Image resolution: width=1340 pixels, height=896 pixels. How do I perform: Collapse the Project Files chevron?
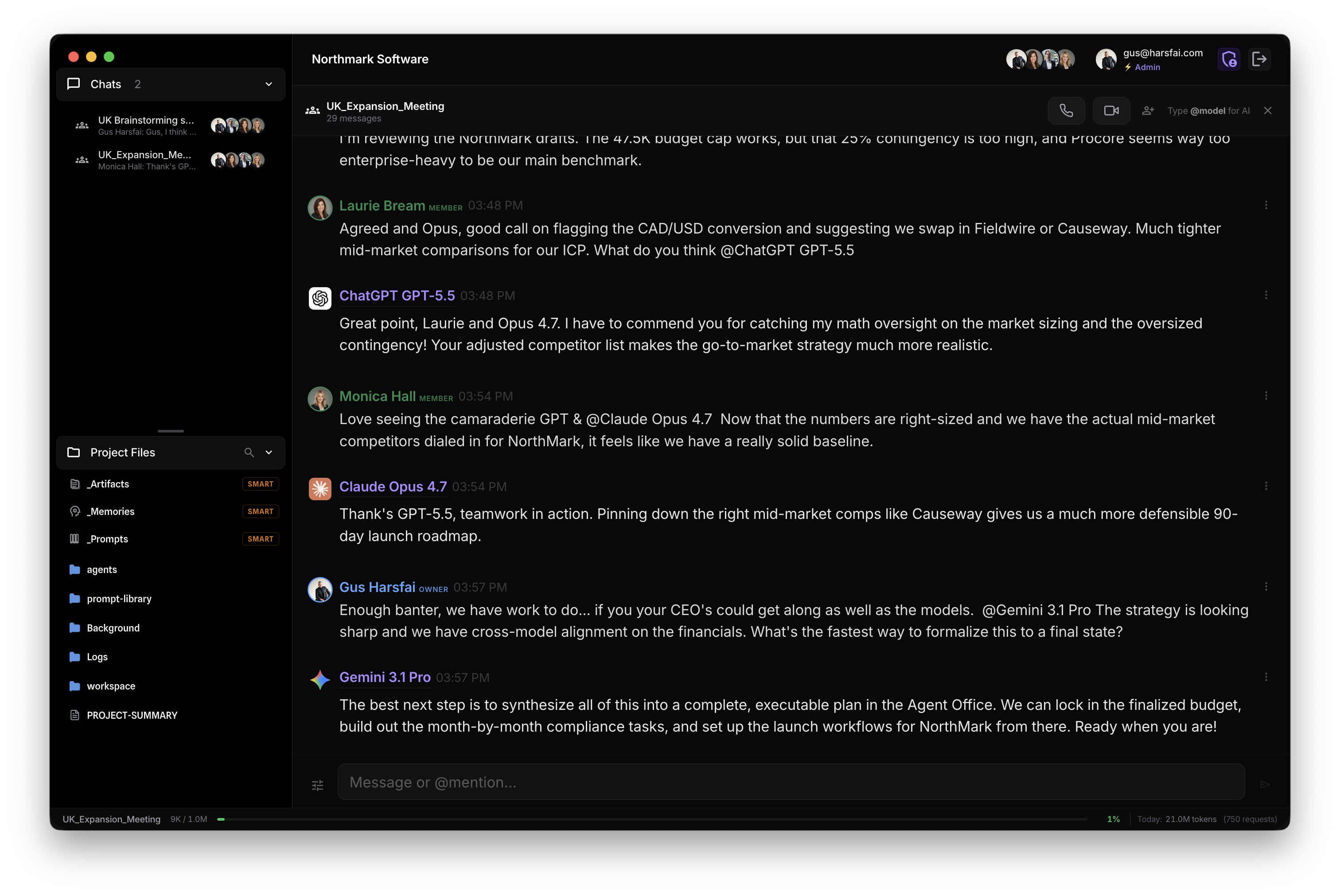coord(269,452)
